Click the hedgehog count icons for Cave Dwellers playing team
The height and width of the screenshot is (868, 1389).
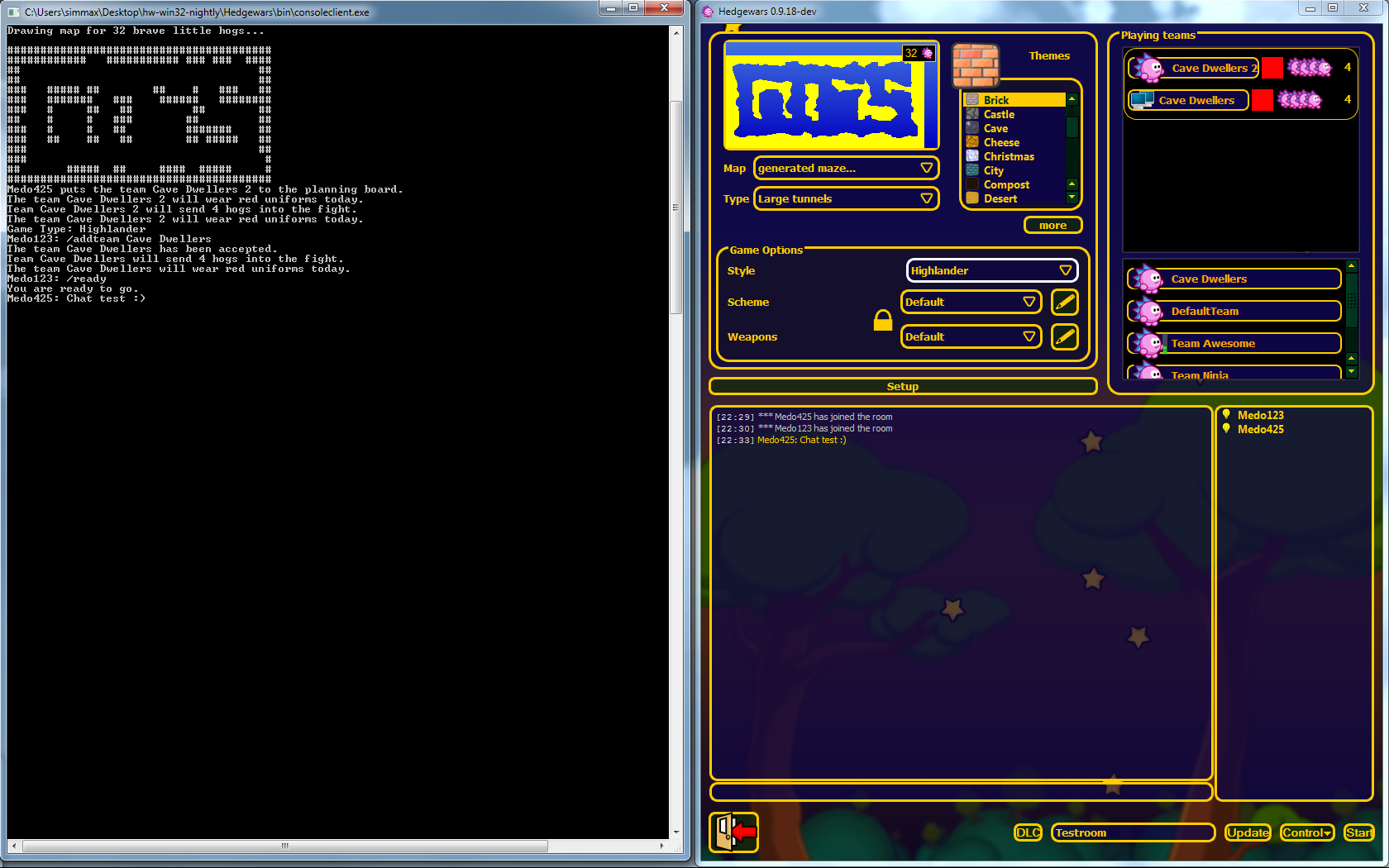[x=1300, y=100]
